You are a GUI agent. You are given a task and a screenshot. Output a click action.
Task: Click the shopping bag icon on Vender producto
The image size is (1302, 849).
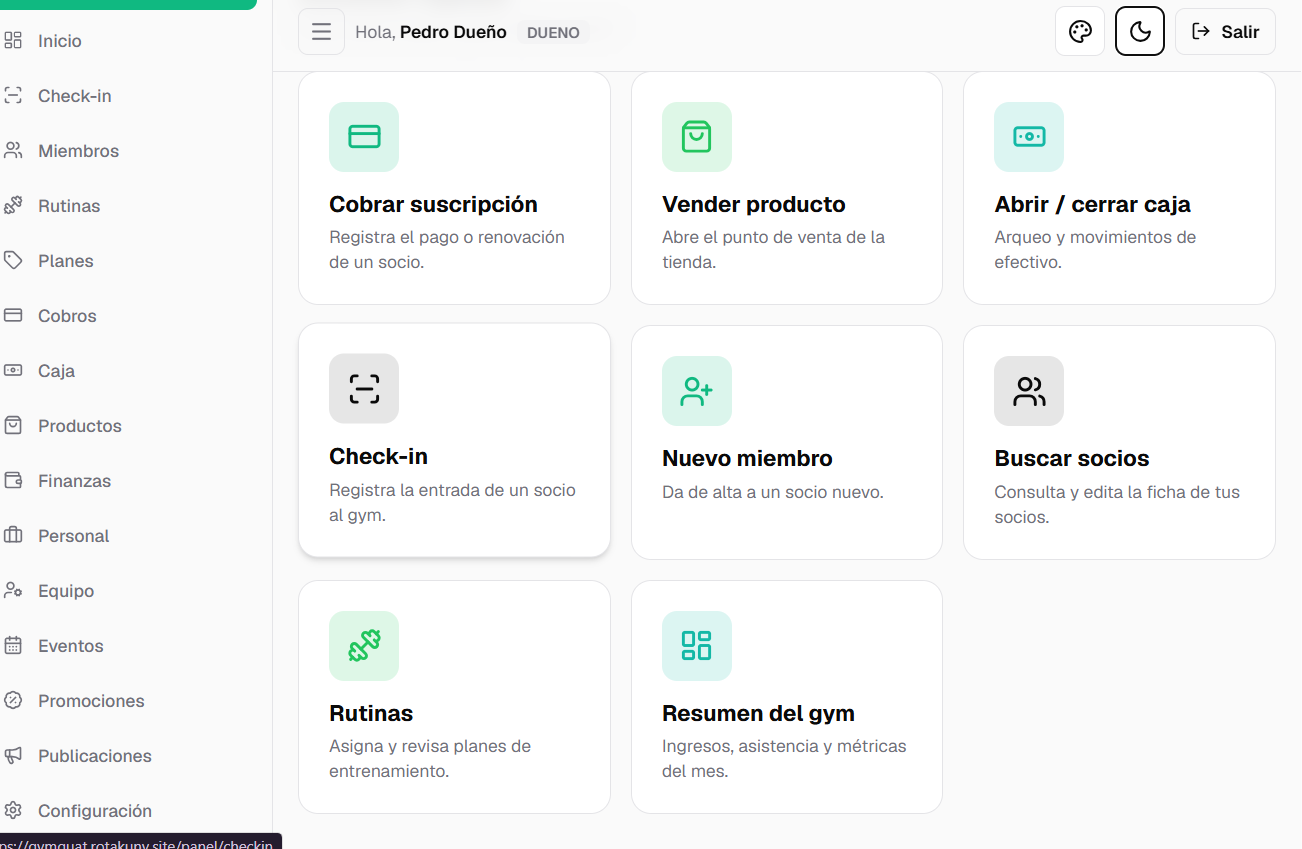[x=697, y=137]
